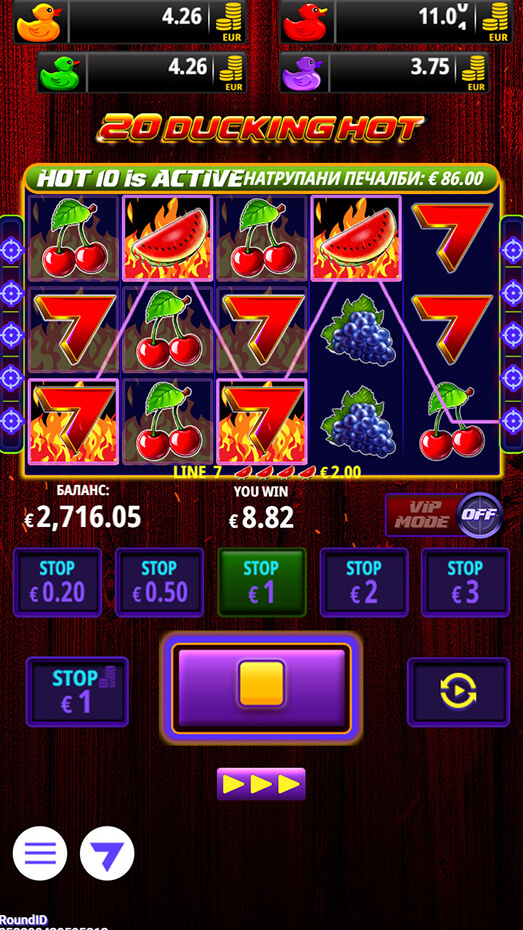This screenshot has width=523, height=930.
Task: Click the HOT 10 is ACTIVE banner
Action: [140, 178]
